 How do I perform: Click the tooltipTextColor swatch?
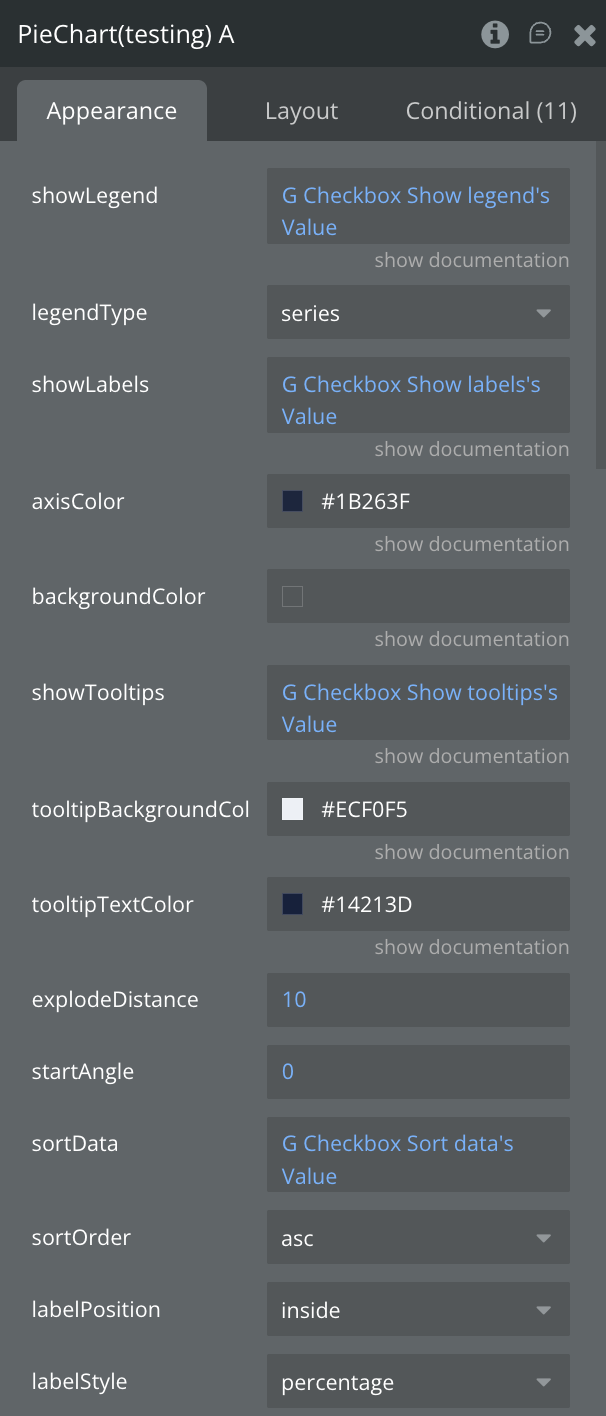293,905
